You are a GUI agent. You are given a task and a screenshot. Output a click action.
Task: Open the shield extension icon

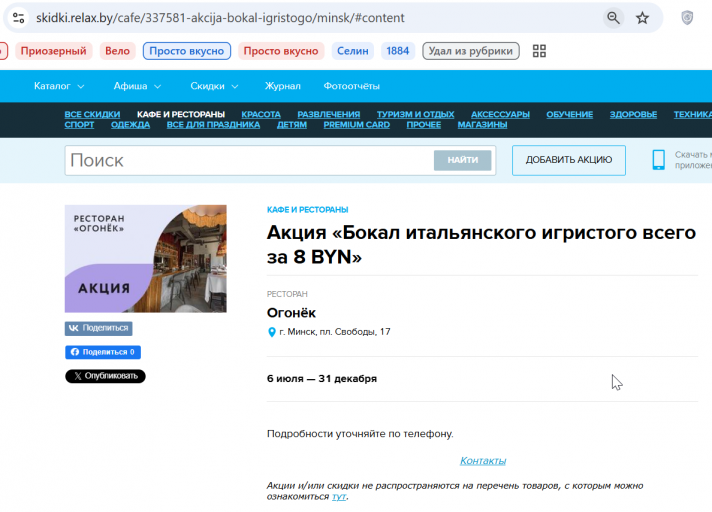pyautogui.click(x=687, y=18)
